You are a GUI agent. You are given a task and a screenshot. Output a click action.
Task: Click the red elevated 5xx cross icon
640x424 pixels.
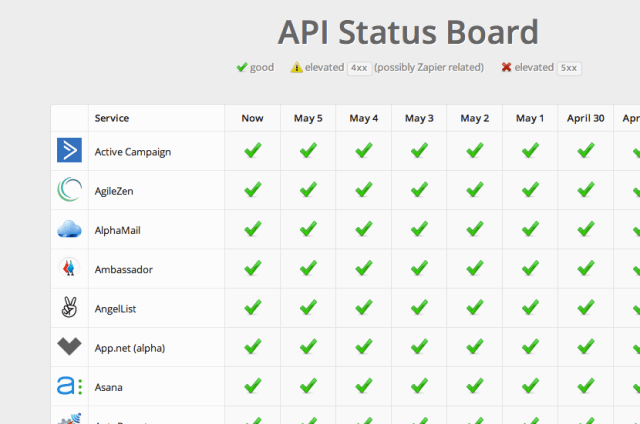507,68
